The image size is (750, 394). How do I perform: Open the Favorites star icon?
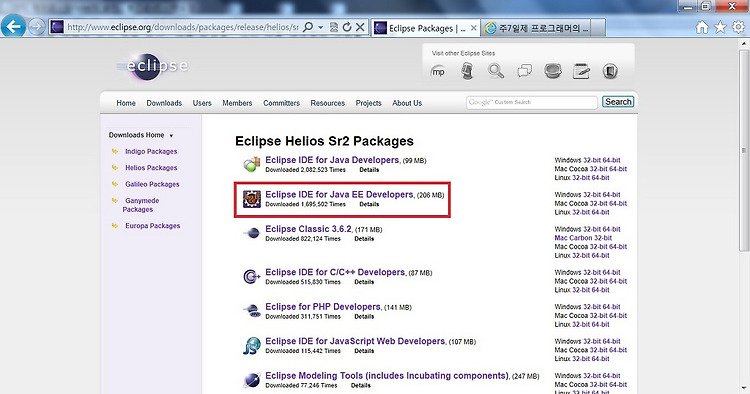pyautogui.click(x=720, y=27)
